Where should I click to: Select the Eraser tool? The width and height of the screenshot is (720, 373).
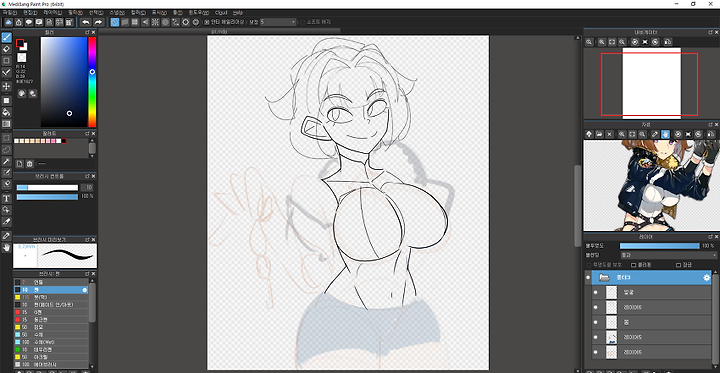pyautogui.click(x=6, y=49)
